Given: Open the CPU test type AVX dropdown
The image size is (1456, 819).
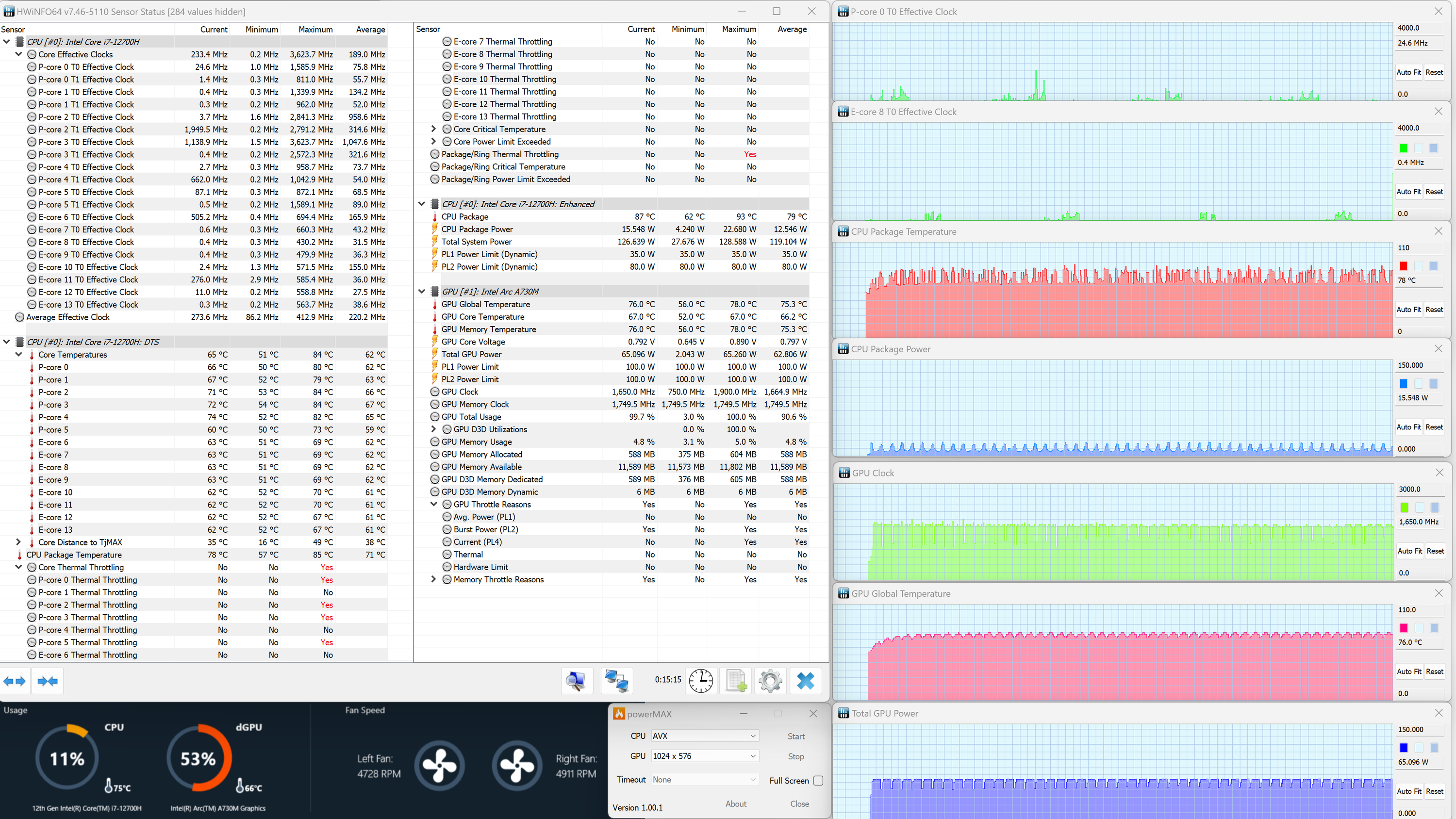Looking at the screenshot, I should point(704,736).
